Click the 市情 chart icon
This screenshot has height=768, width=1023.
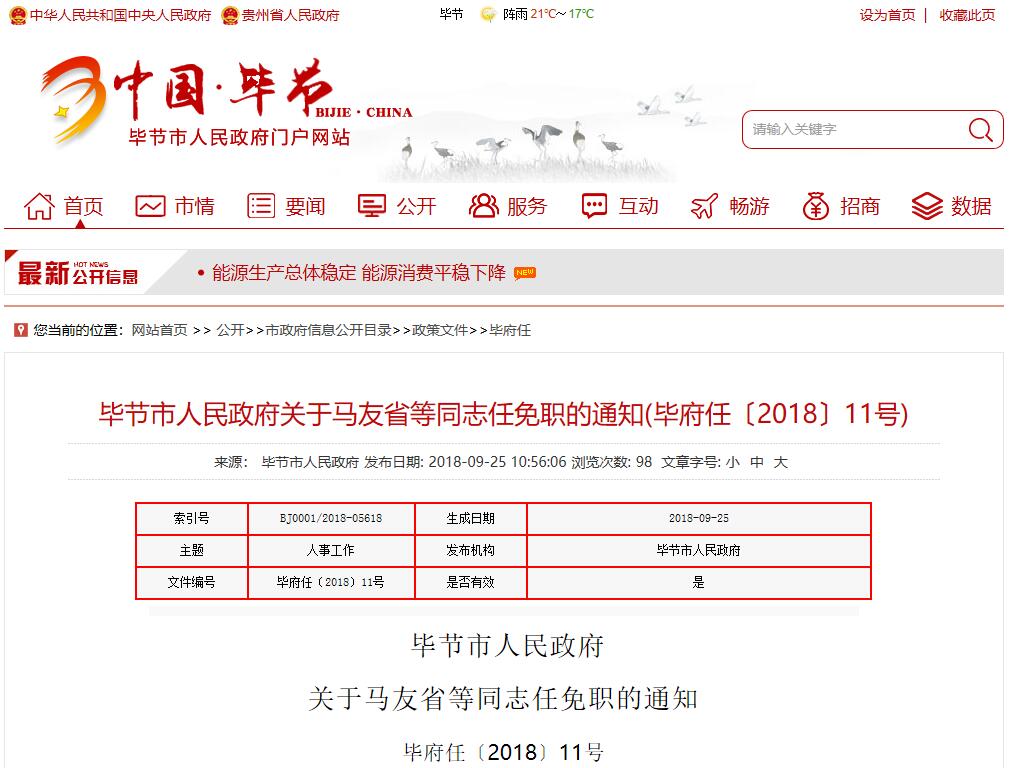(150, 207)
